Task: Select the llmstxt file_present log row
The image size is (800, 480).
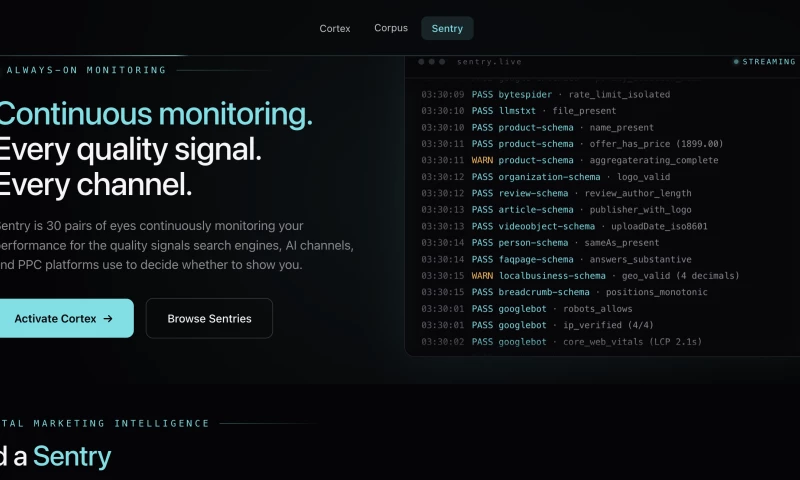Action: [x=518, y=111]
